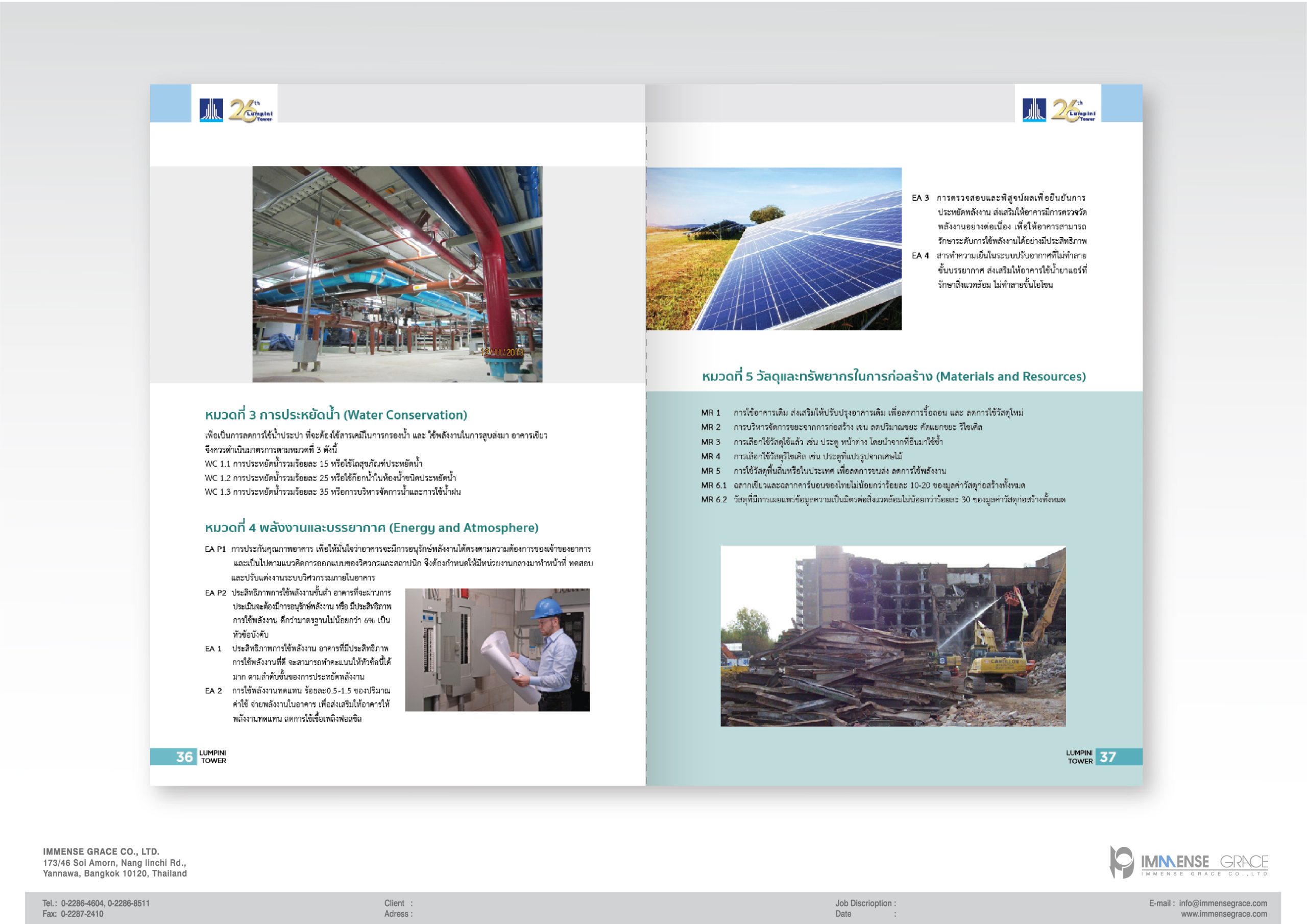Click the Job Description field in the footer

coord(865,903)
